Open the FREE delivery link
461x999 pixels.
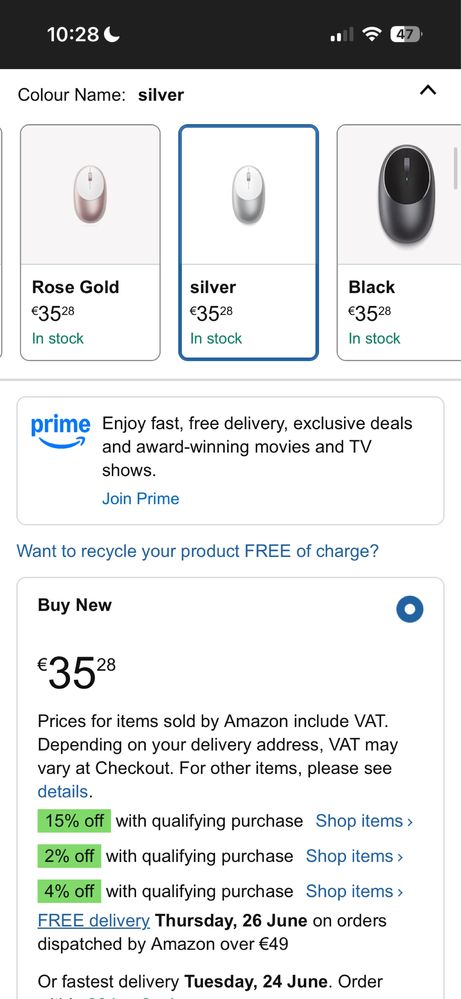tap(94, 921)
